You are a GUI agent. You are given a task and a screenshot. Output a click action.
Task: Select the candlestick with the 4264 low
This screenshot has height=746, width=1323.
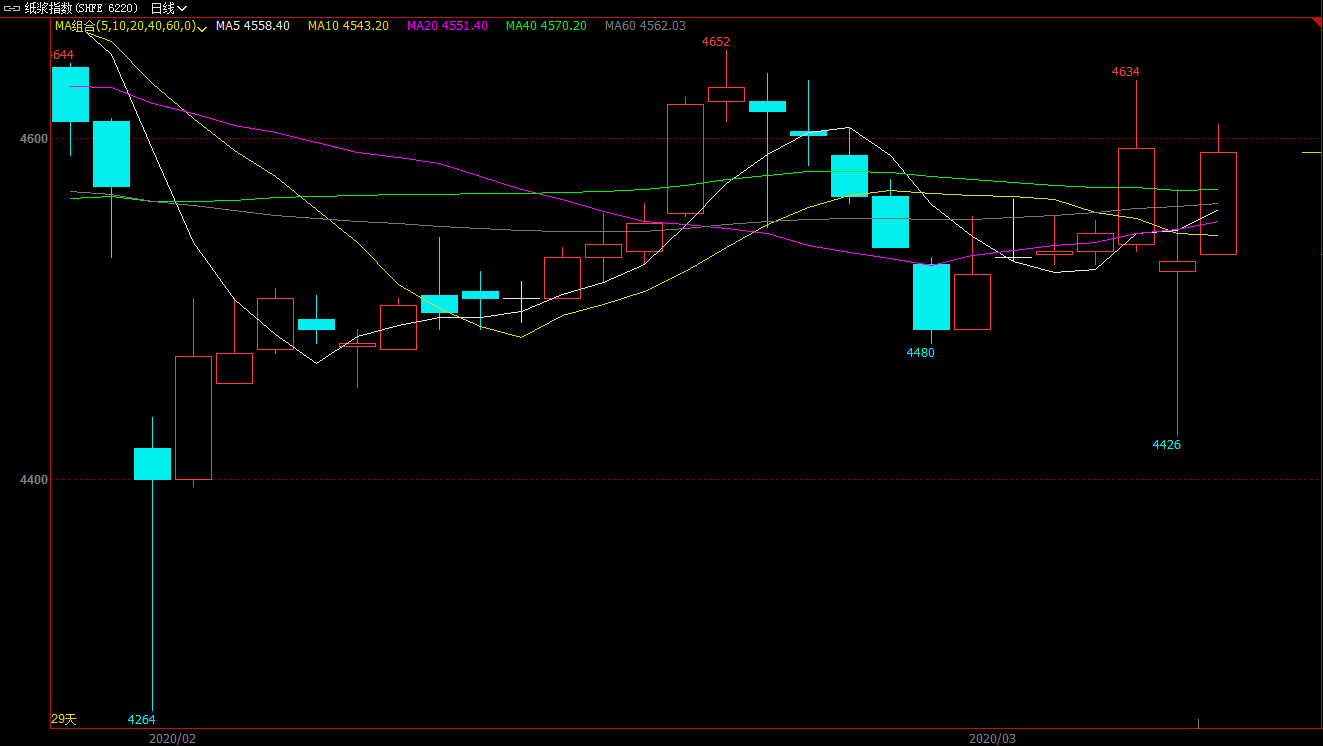(153, 464)
